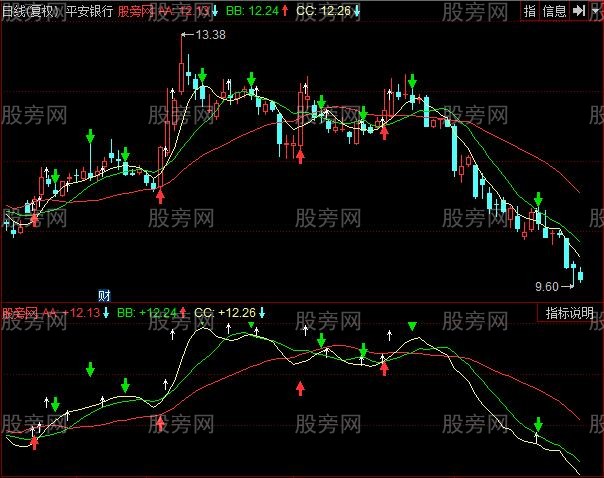The width and height of the screenshot is (604, 478).
Task: Open the 日线(复权) period selector
Action: [27, 11]
